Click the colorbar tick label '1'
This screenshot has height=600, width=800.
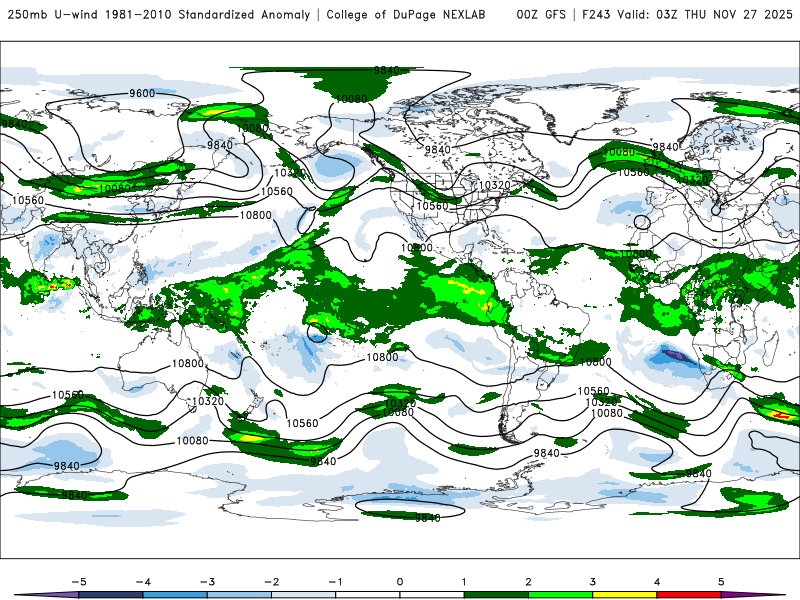coord(464,582)
